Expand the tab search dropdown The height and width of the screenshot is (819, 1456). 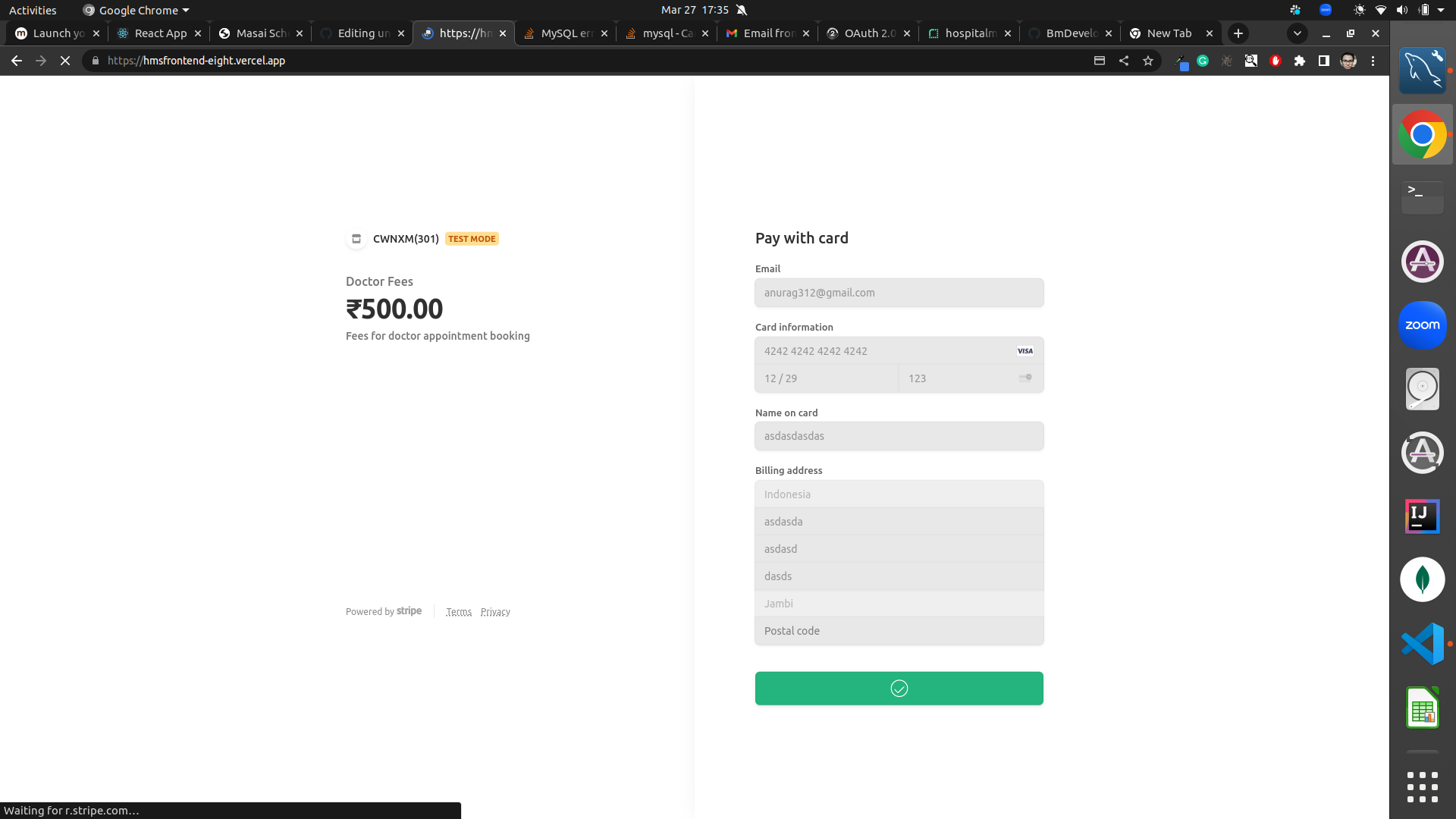pos(1297,33)
